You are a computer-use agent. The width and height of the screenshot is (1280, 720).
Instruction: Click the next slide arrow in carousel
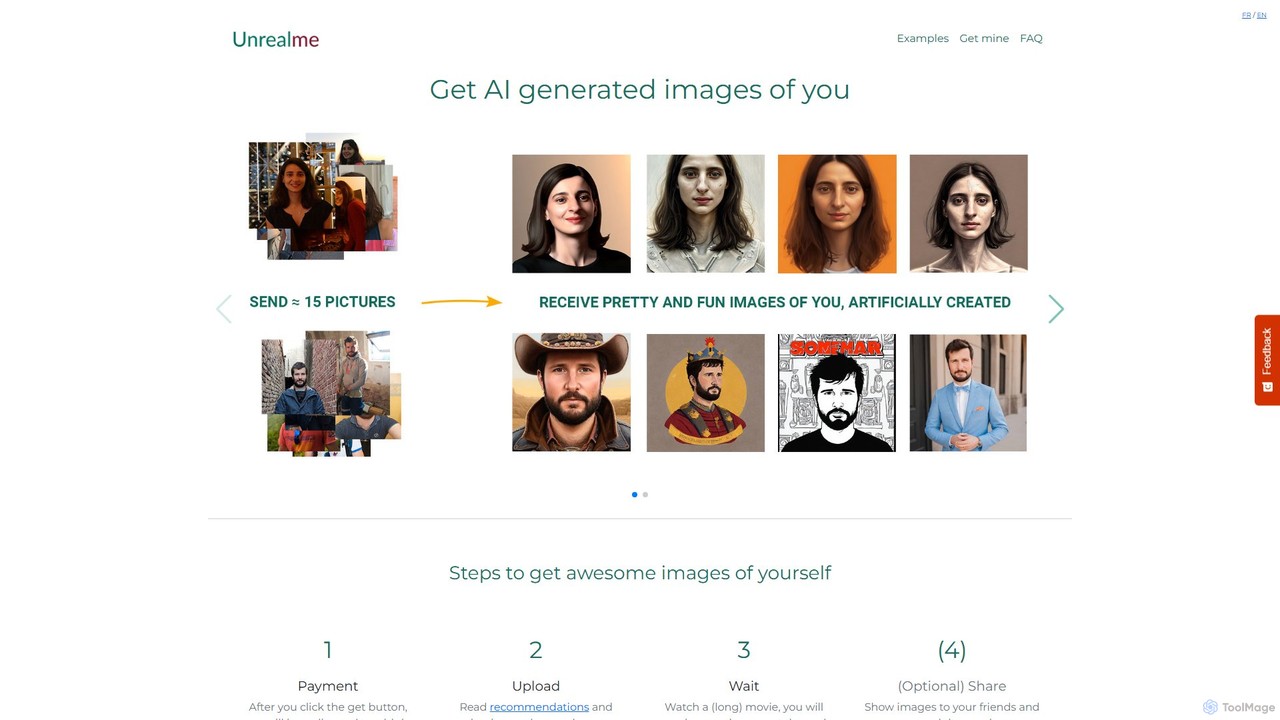coord(1056,309)
